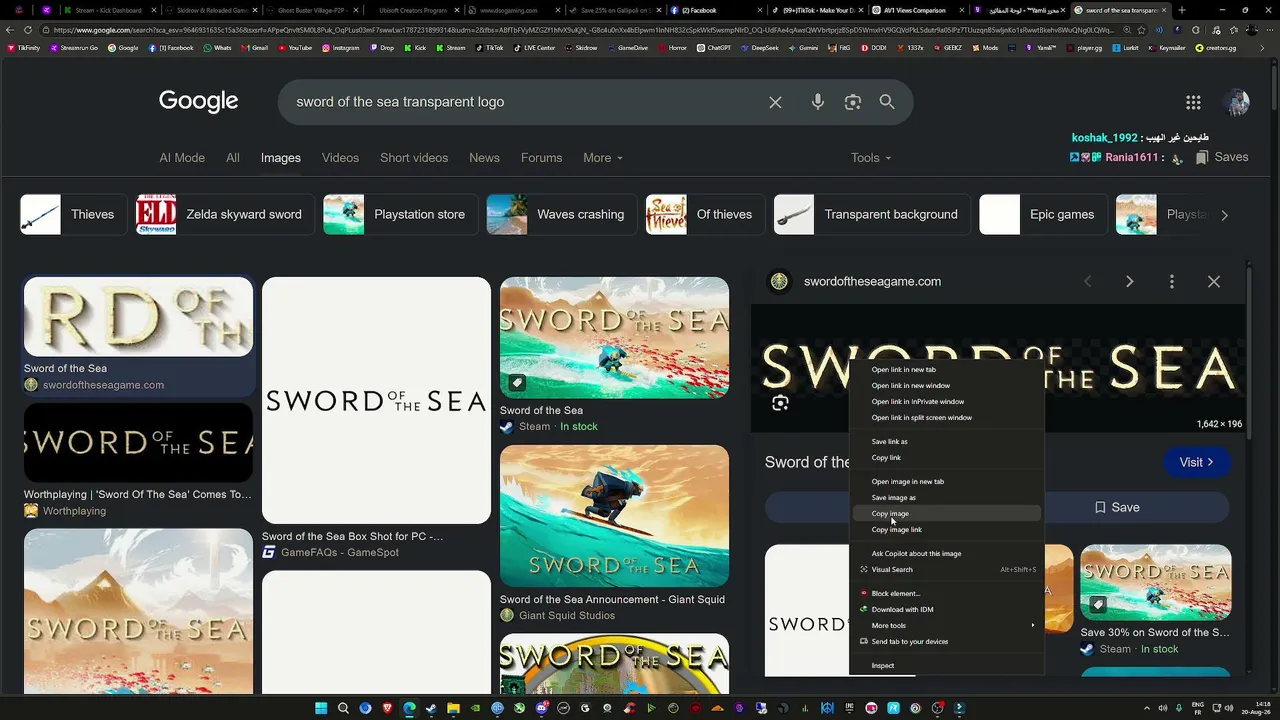Open the Google account avatar
1280x720 pixels.
point(1236,102)
